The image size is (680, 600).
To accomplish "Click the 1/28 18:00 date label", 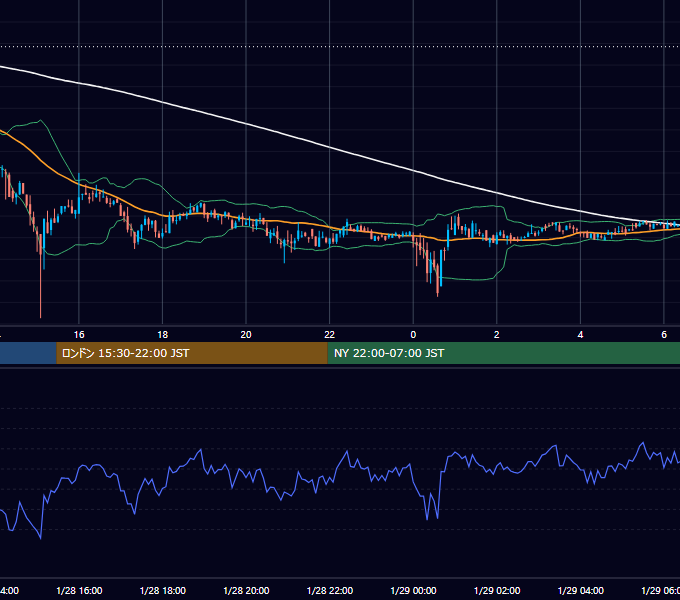I will 163,590.
